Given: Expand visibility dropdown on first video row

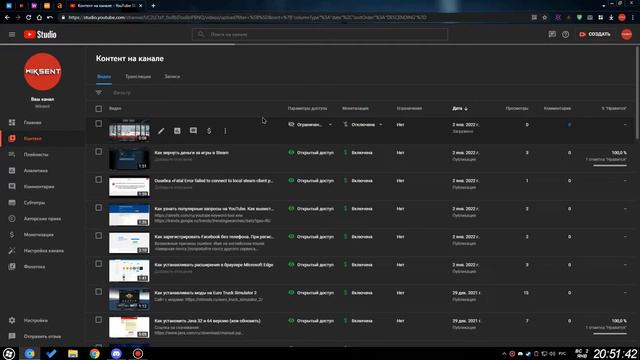Looking at the screenshot, I should [330, 124].
